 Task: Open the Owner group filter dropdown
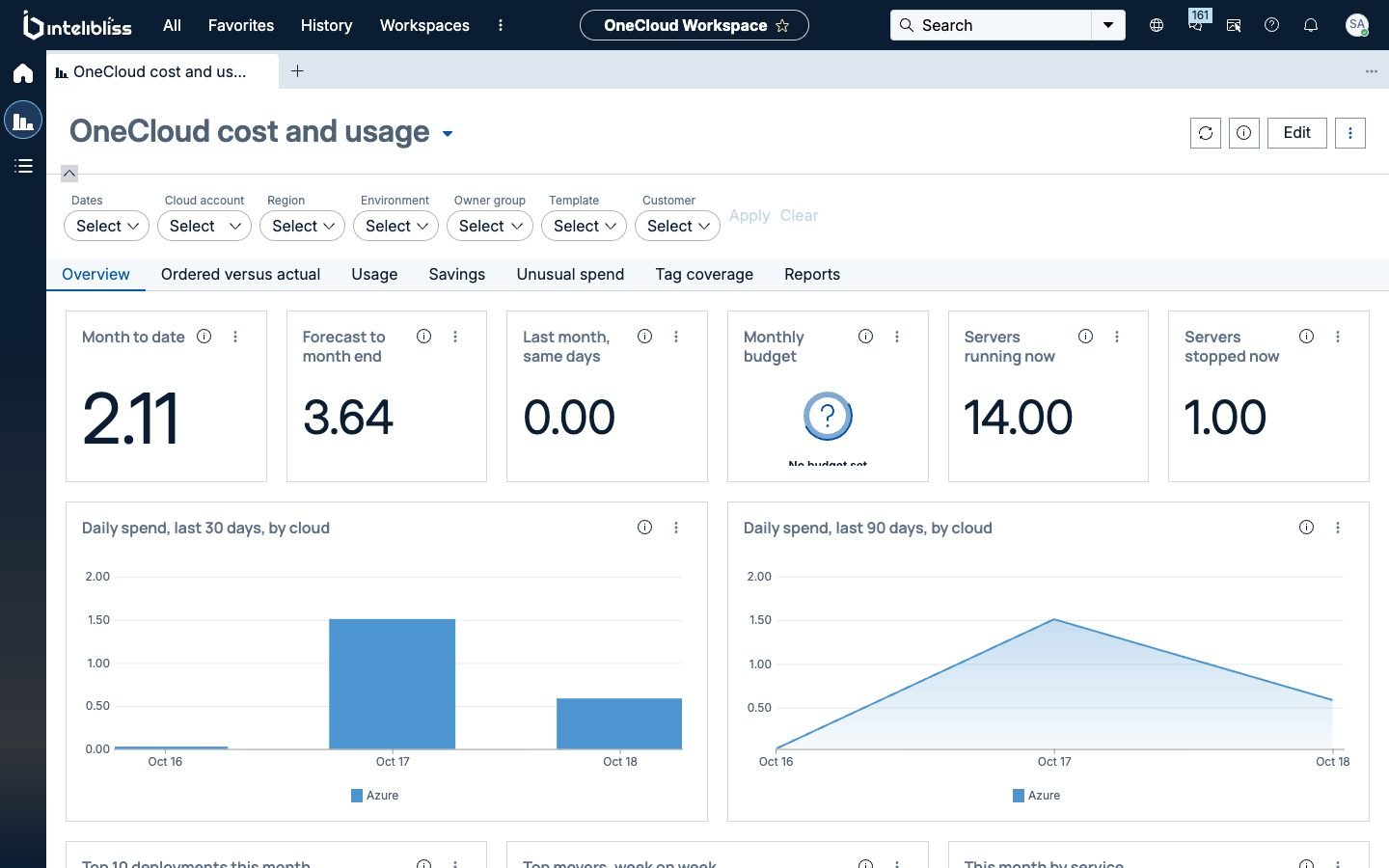489,226
